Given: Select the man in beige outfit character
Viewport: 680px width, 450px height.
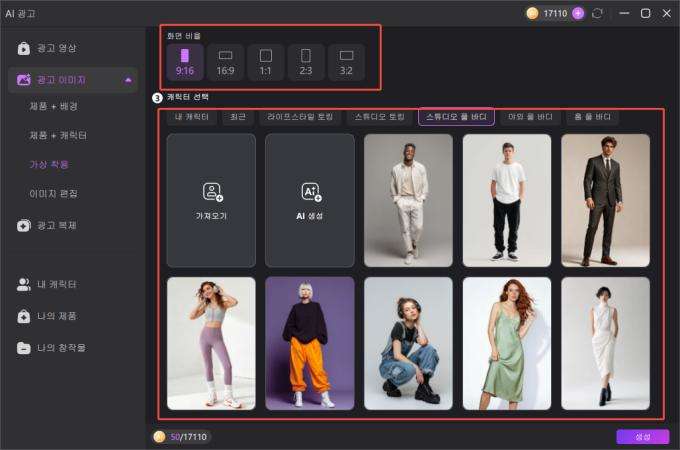Looking at the screenshot, I should coord(408,200).
